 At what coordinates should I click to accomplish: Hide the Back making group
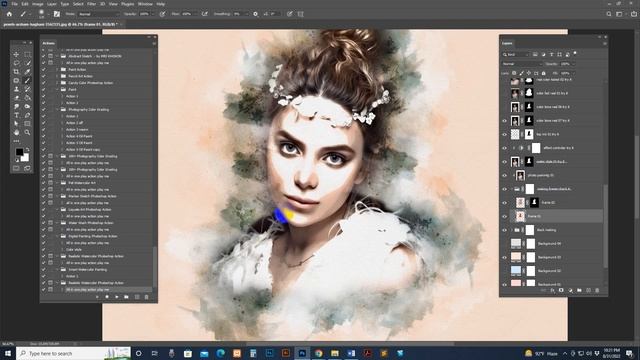click(x=504, y=230)
